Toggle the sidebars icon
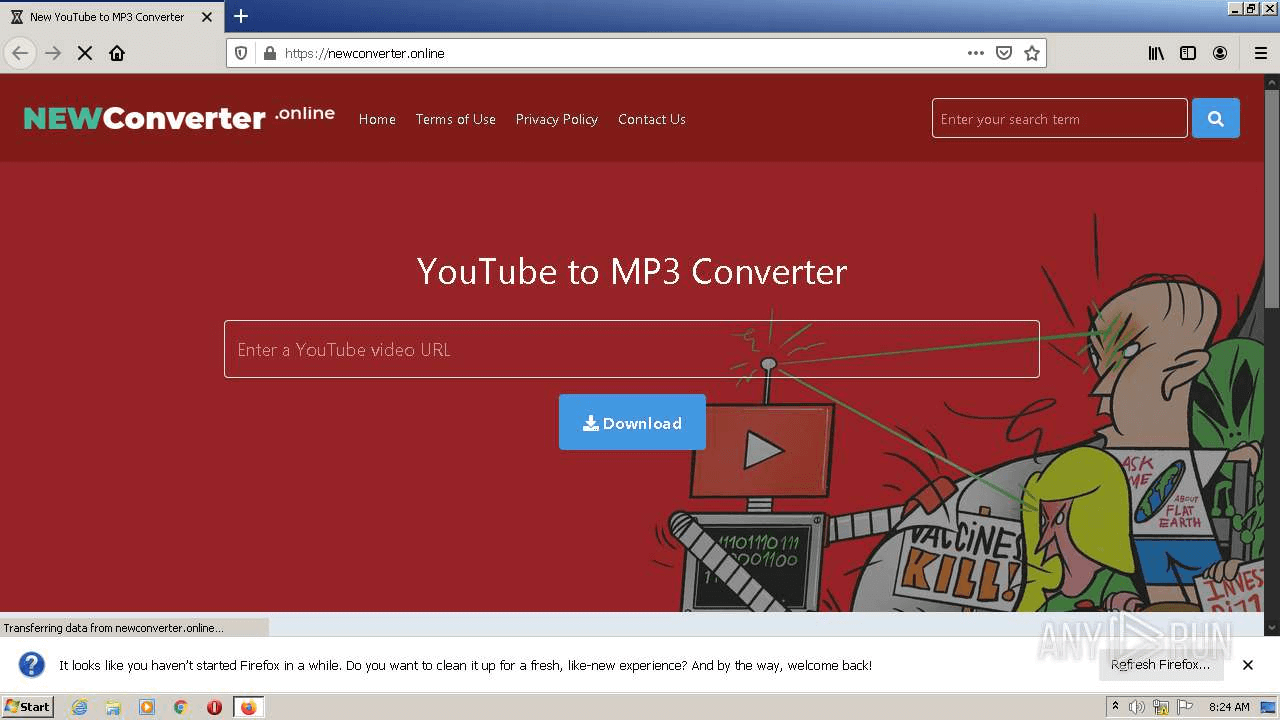The height and width of the screenshot is (720, 1280). point(1188,53)
